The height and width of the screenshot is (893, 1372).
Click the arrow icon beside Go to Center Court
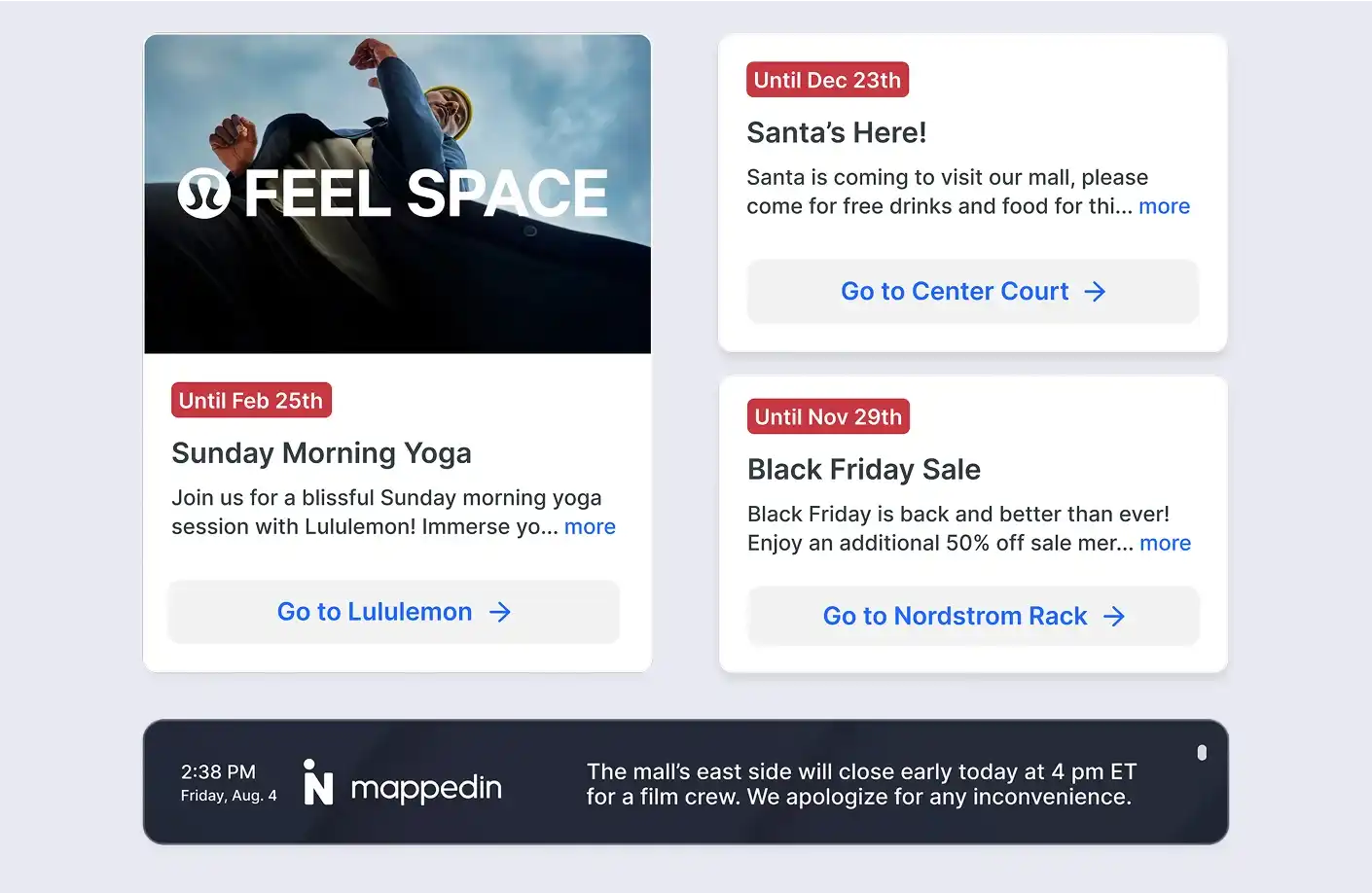click(x=1096, y=292)
